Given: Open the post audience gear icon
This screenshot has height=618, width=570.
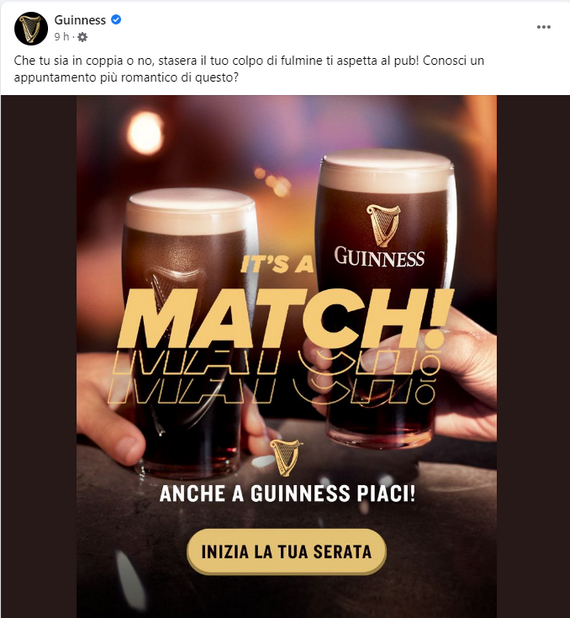Looking at the screenshot, I should [x=82, y=37].
